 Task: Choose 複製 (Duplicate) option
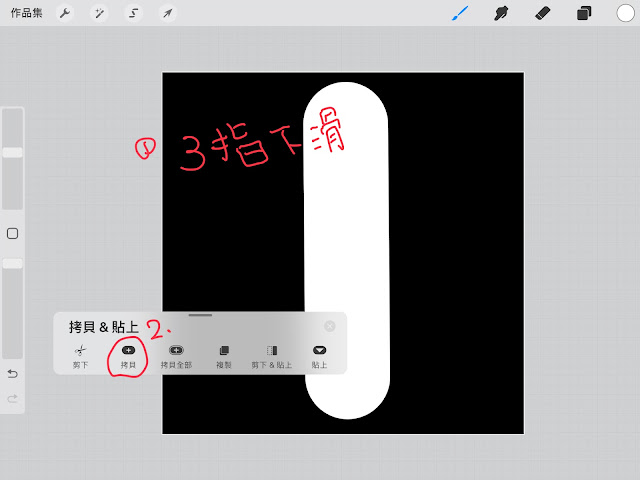coord(224,357)
